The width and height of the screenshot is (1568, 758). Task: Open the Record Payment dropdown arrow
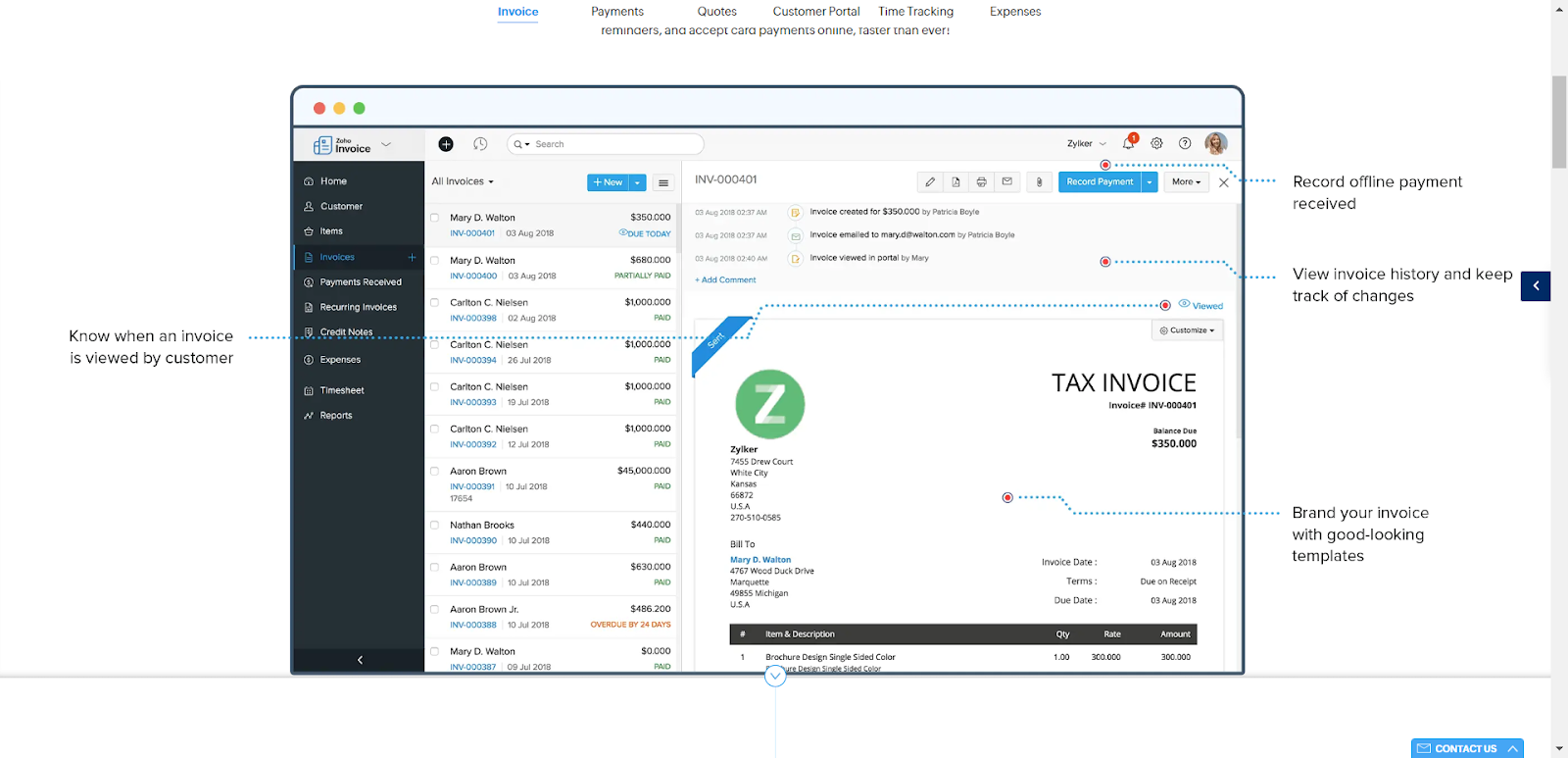(x=1150, y=182)
